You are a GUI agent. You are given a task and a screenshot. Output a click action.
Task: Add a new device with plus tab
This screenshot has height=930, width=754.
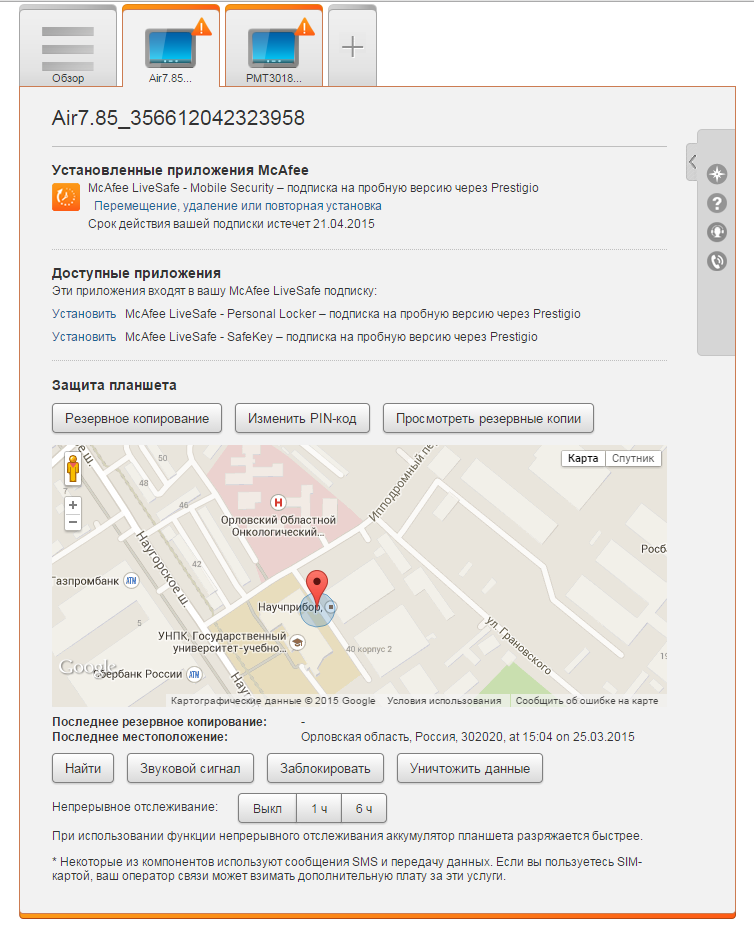(x=352, y=46)
